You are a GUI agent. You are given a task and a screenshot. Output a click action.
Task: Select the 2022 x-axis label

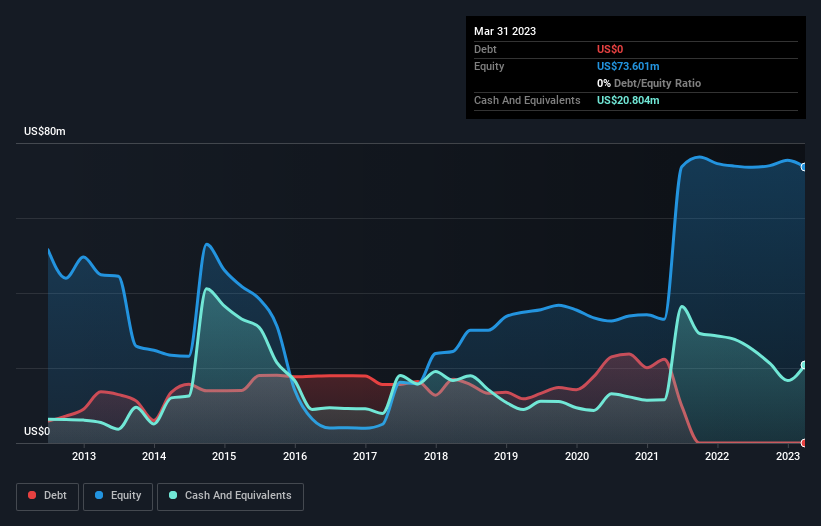point(717,456)
